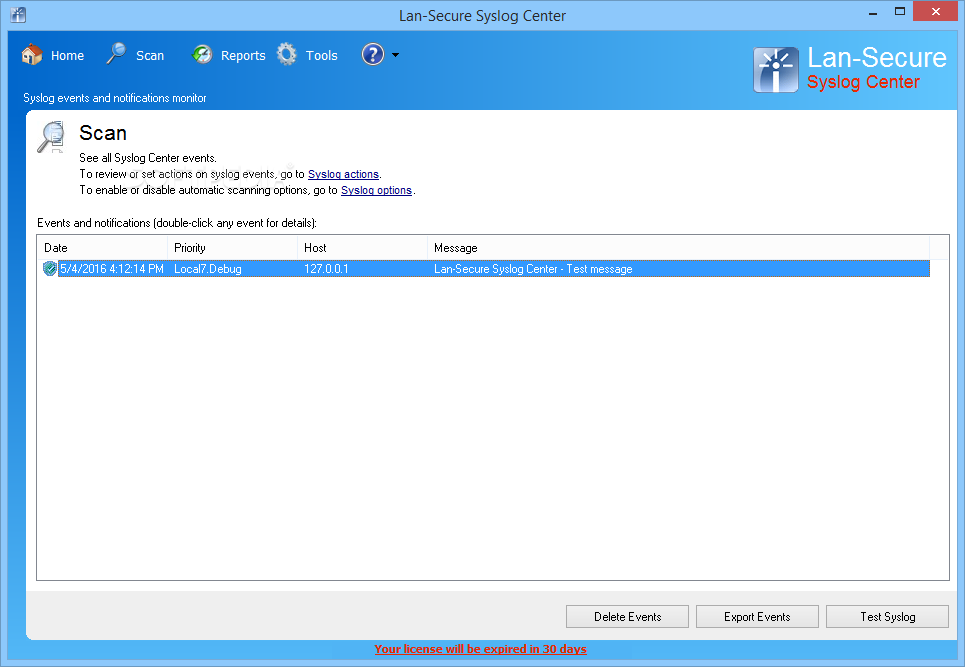Open the license expiration warning link

click(480, 649)
